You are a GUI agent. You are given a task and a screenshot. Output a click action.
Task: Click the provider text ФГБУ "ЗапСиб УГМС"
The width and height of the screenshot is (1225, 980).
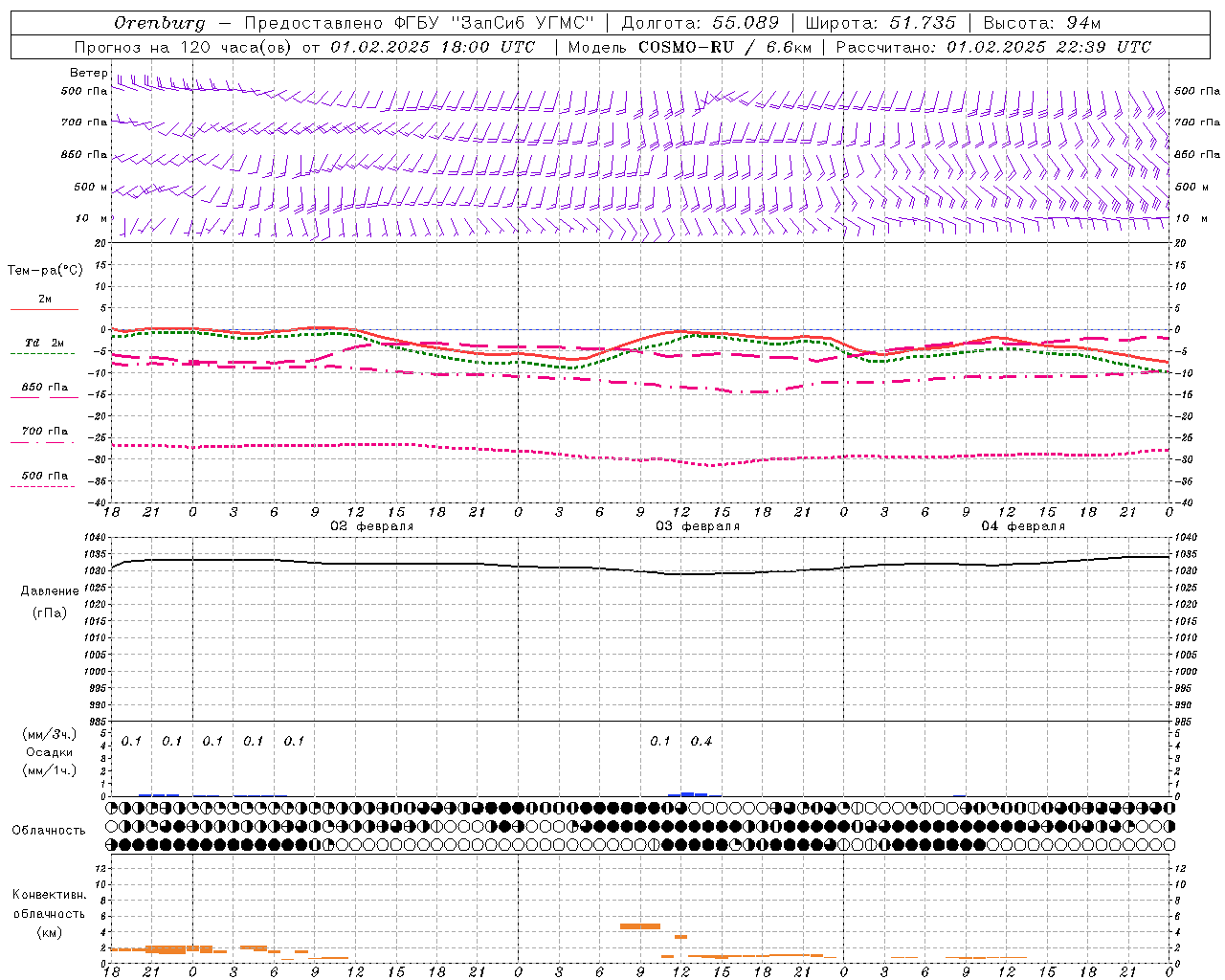[494, 23]
